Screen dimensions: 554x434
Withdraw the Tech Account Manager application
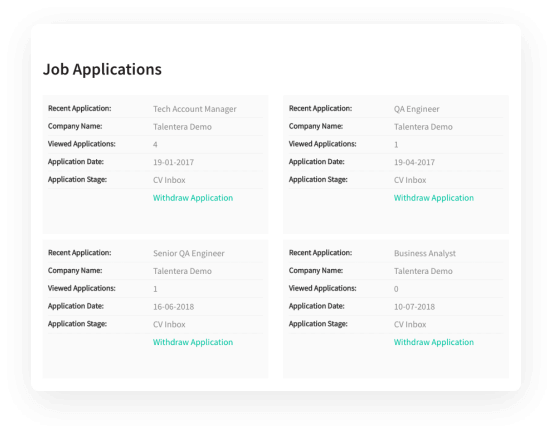(193, 198)
